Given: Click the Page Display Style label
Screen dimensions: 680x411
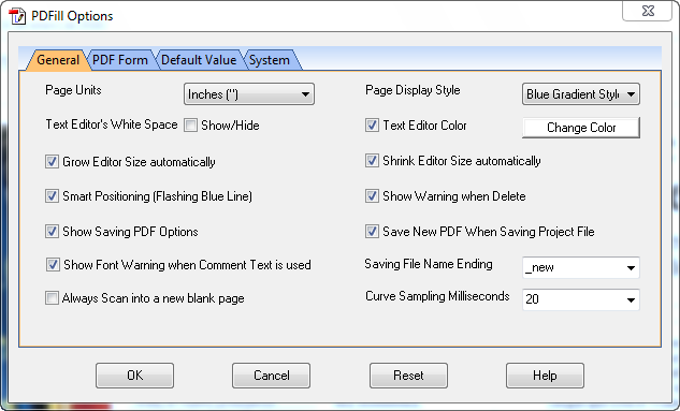Looking at the screenshot, I should tap(413, 90).
